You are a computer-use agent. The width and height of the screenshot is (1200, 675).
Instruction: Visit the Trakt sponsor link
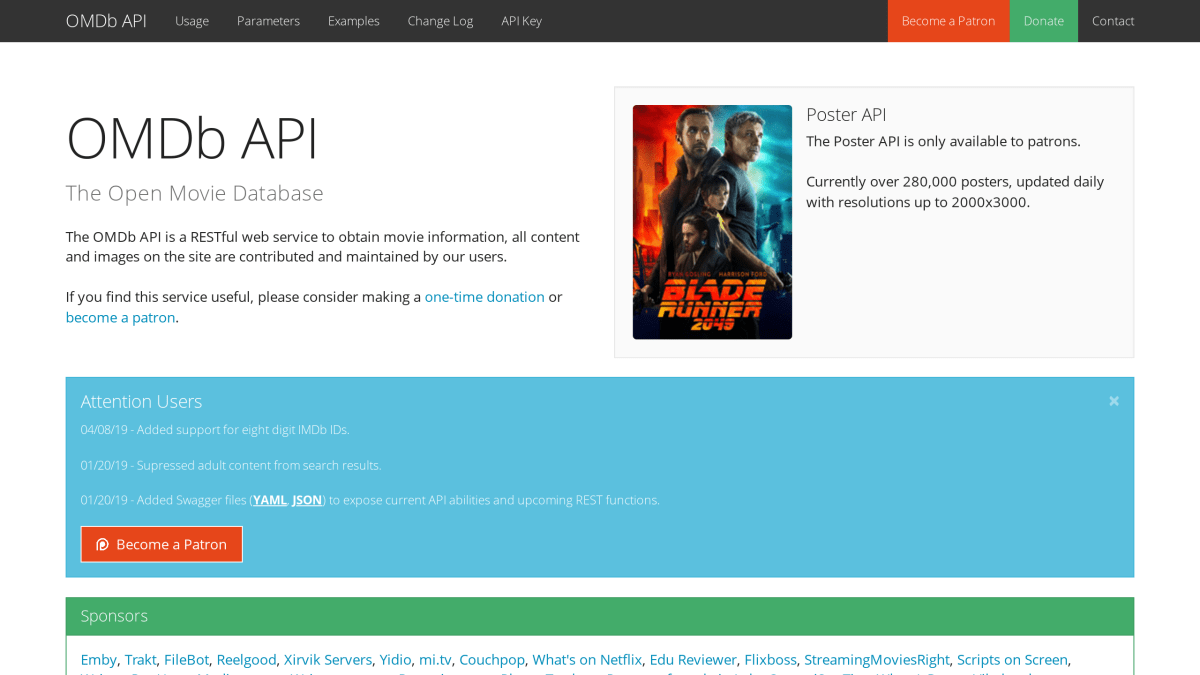[x=141, y=660]
